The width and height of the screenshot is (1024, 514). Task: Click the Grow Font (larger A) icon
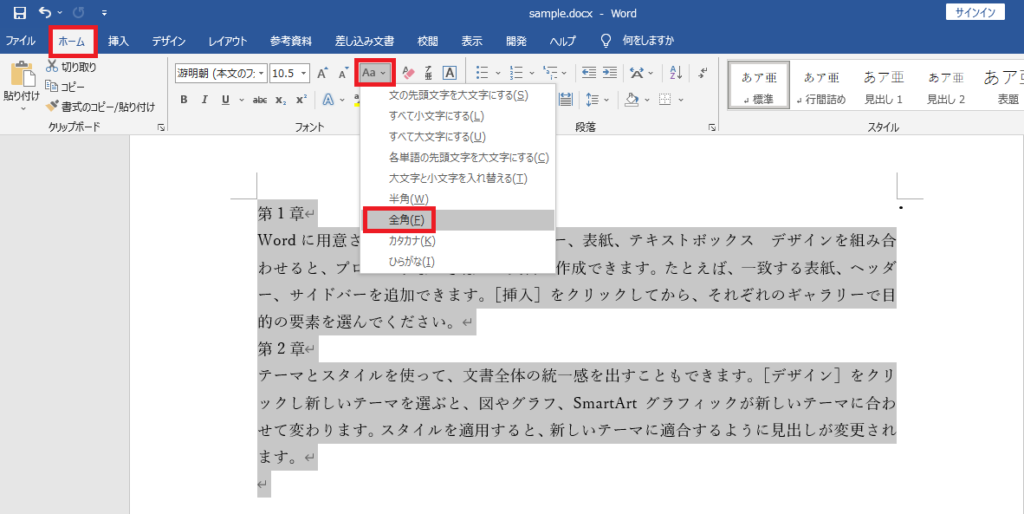point(322,73)
